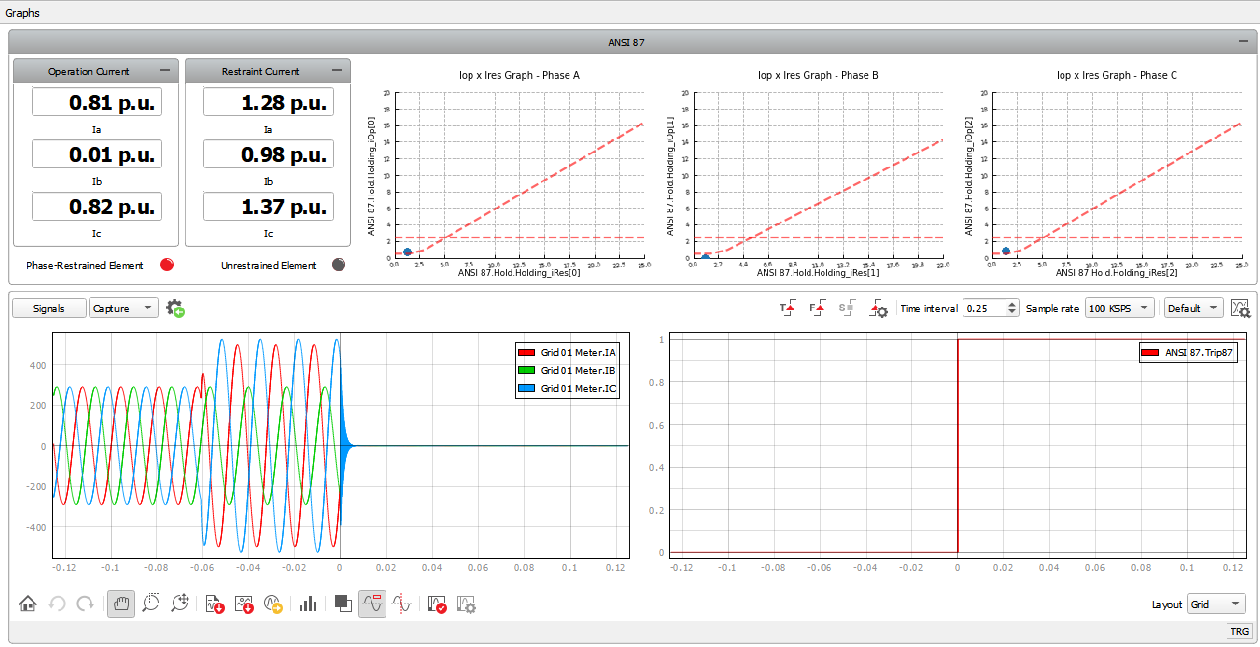
Task: Click the Signals button
Action: coord(48,308)
